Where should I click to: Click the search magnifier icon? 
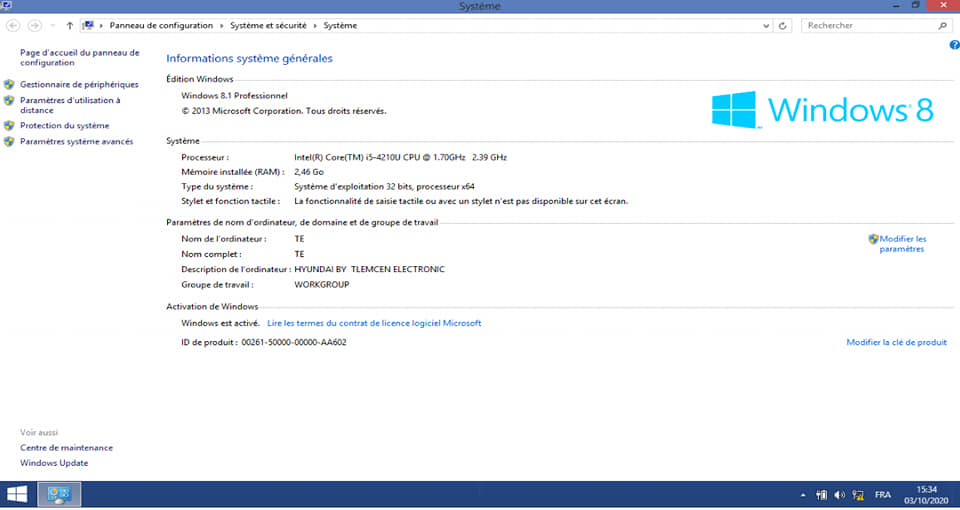point(942,26)
